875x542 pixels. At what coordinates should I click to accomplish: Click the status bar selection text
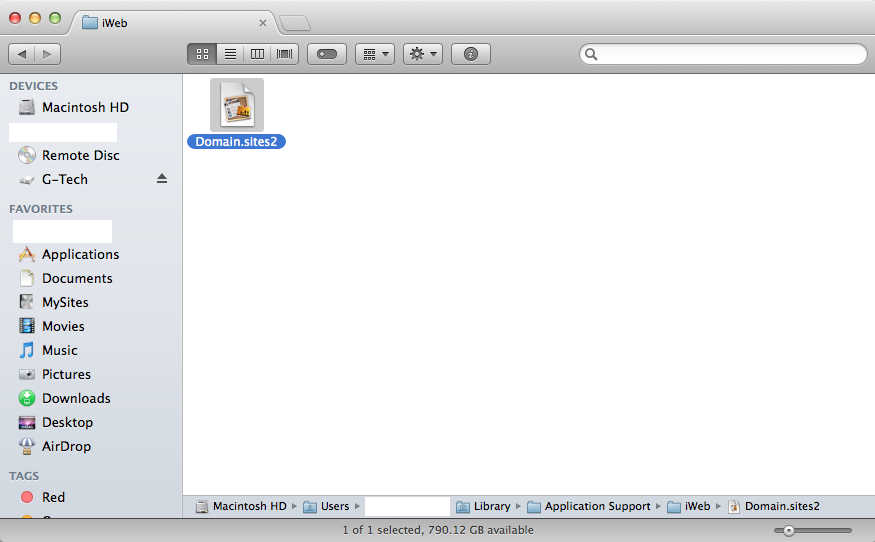click(438, 530)
